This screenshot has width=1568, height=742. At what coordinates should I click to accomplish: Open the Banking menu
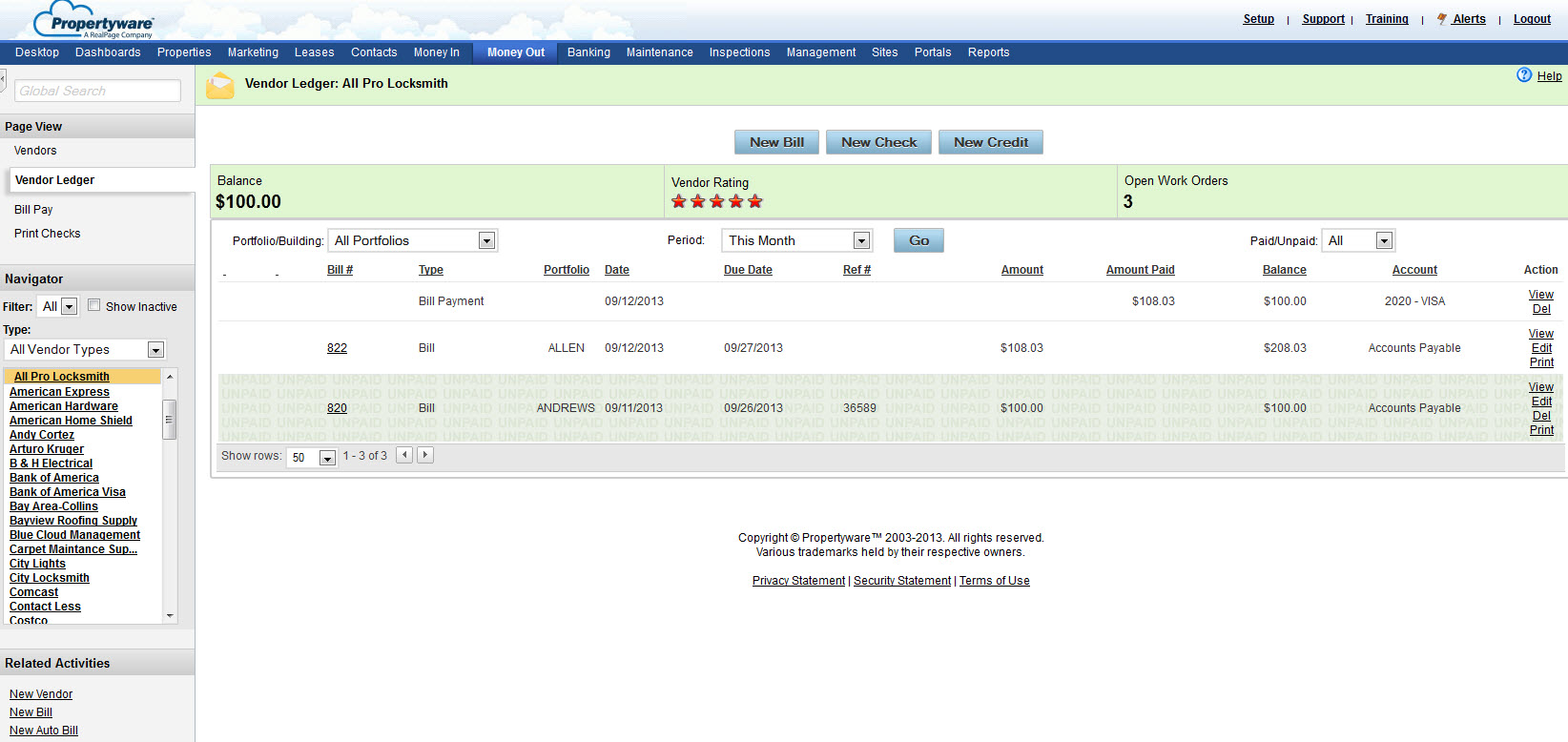(588, 52)
